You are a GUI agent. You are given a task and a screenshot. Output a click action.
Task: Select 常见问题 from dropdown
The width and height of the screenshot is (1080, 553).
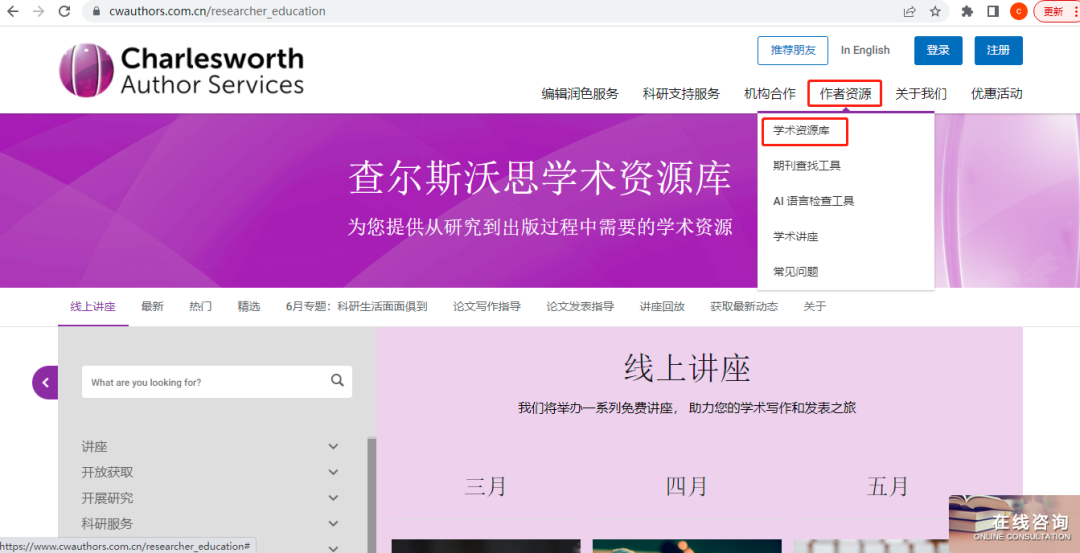coord(796,271)
